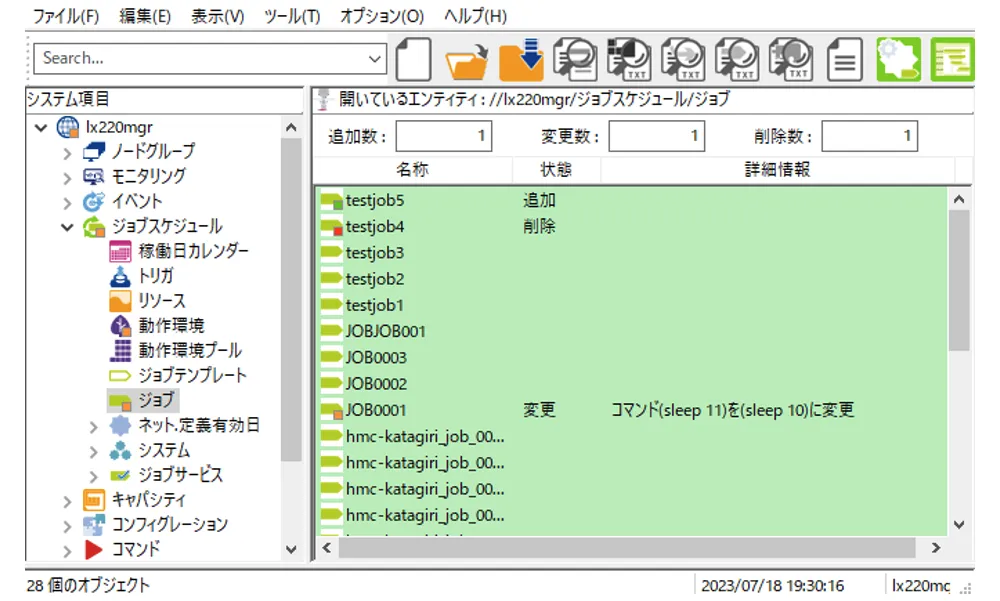Open the ヘルプ(H) menu
This screenshot has height=601, width=1000.
(475, 16)
